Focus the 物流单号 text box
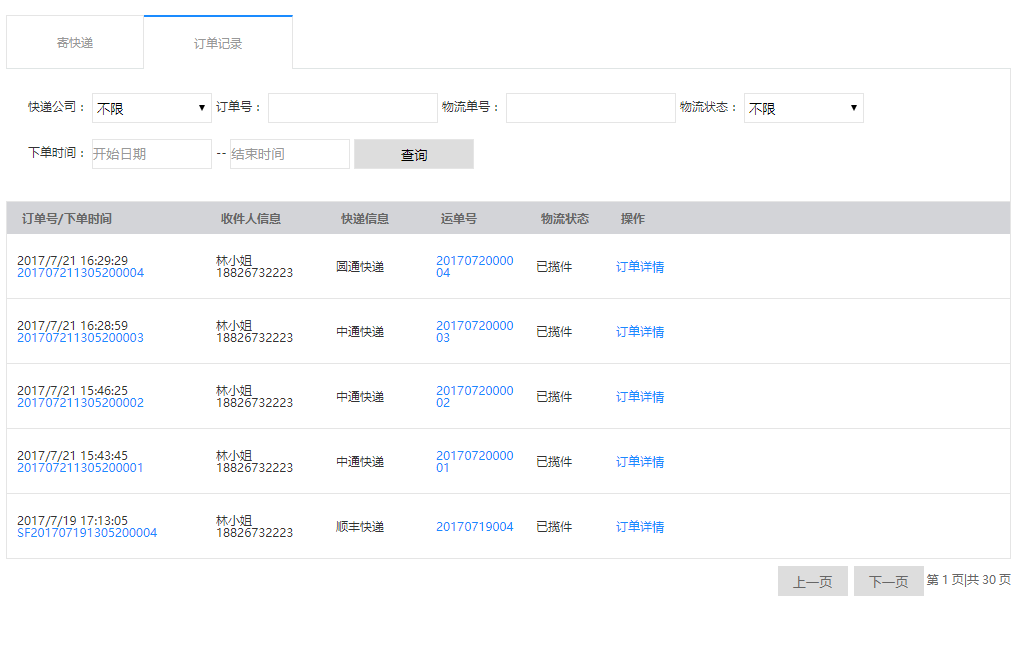1021x649 pixels. coord(590,108)
